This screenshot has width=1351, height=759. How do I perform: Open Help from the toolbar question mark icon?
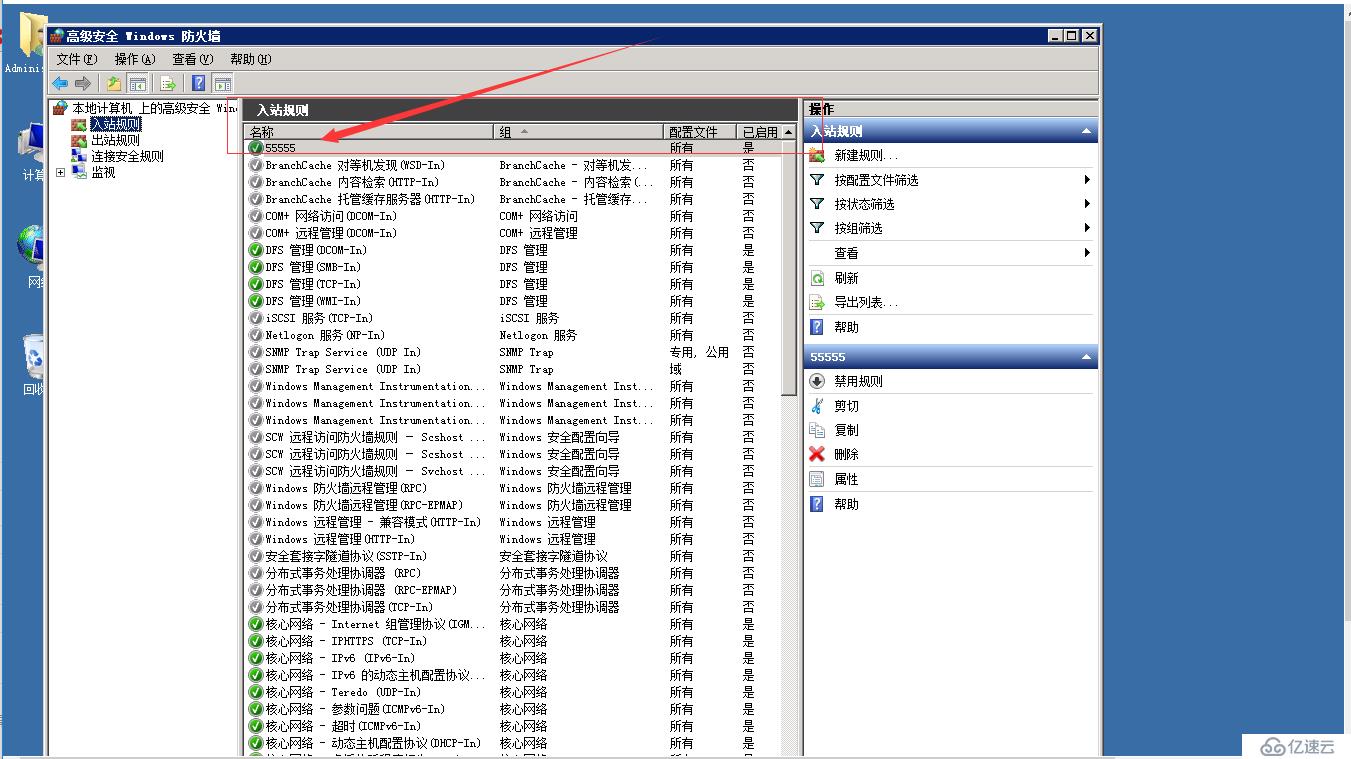[x=199, y=84]
